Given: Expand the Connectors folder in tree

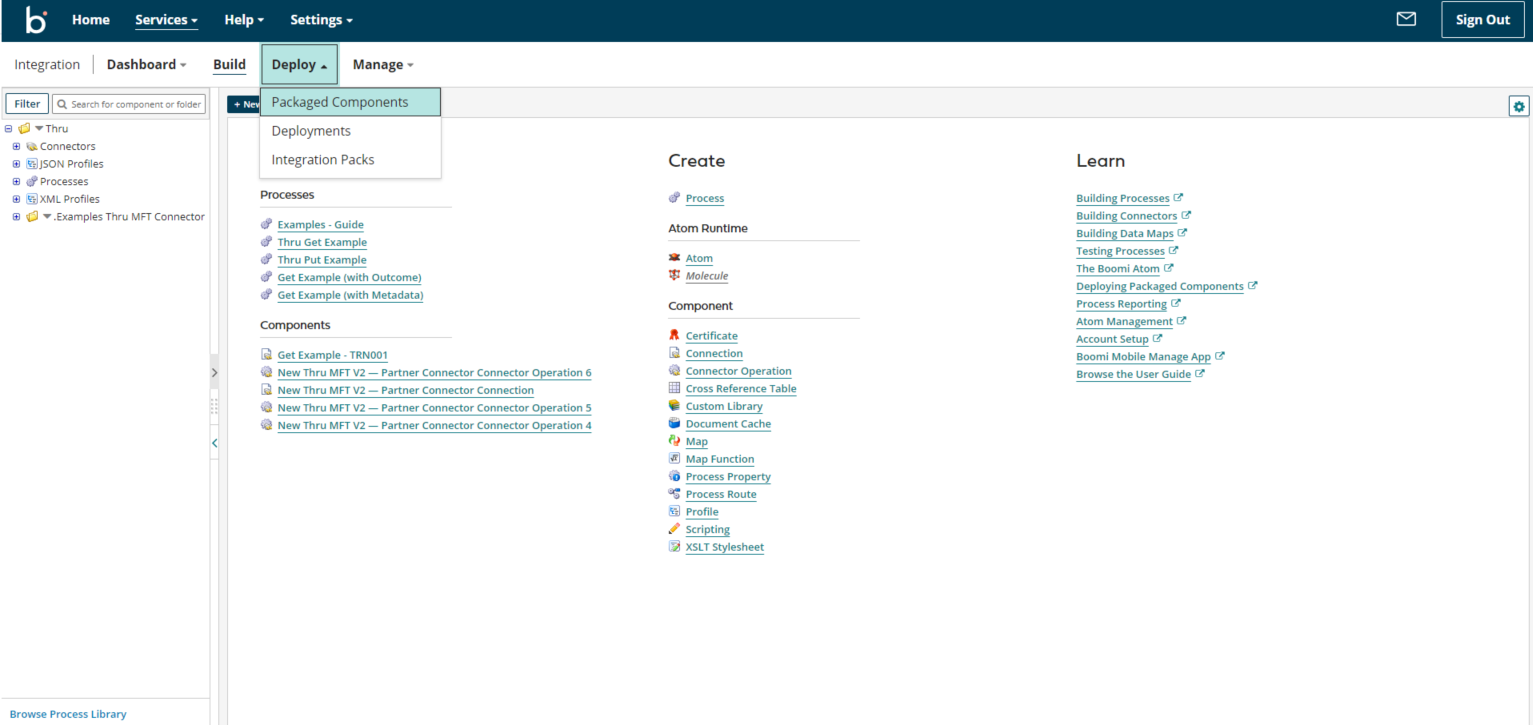Looking at the screenshot, I should click(16, 146).
